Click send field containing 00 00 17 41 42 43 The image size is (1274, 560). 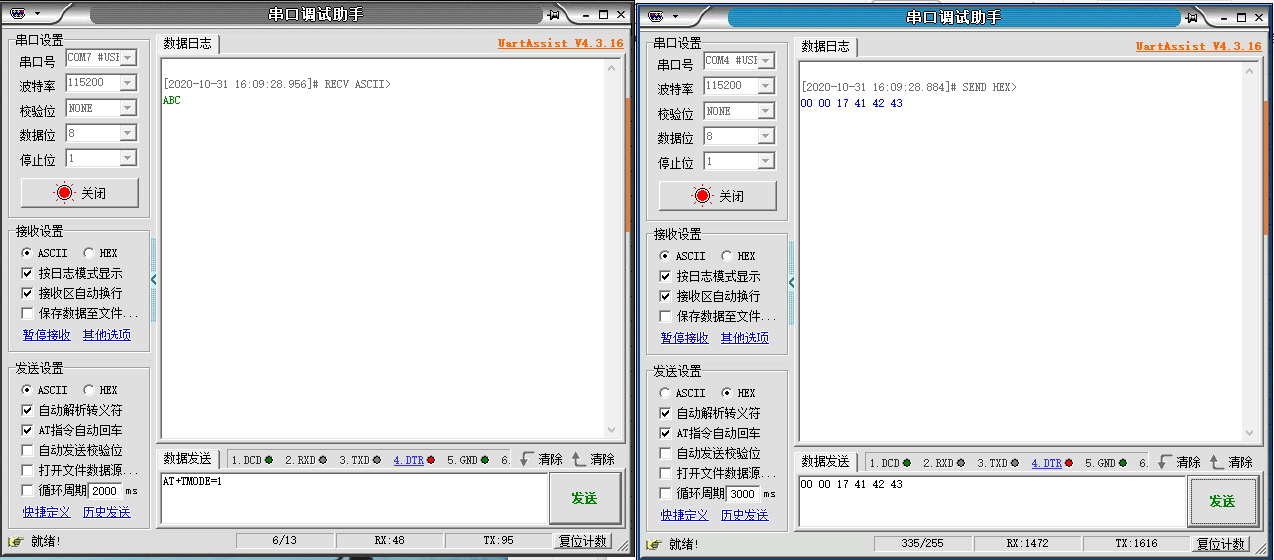click(x=991, y=500)
